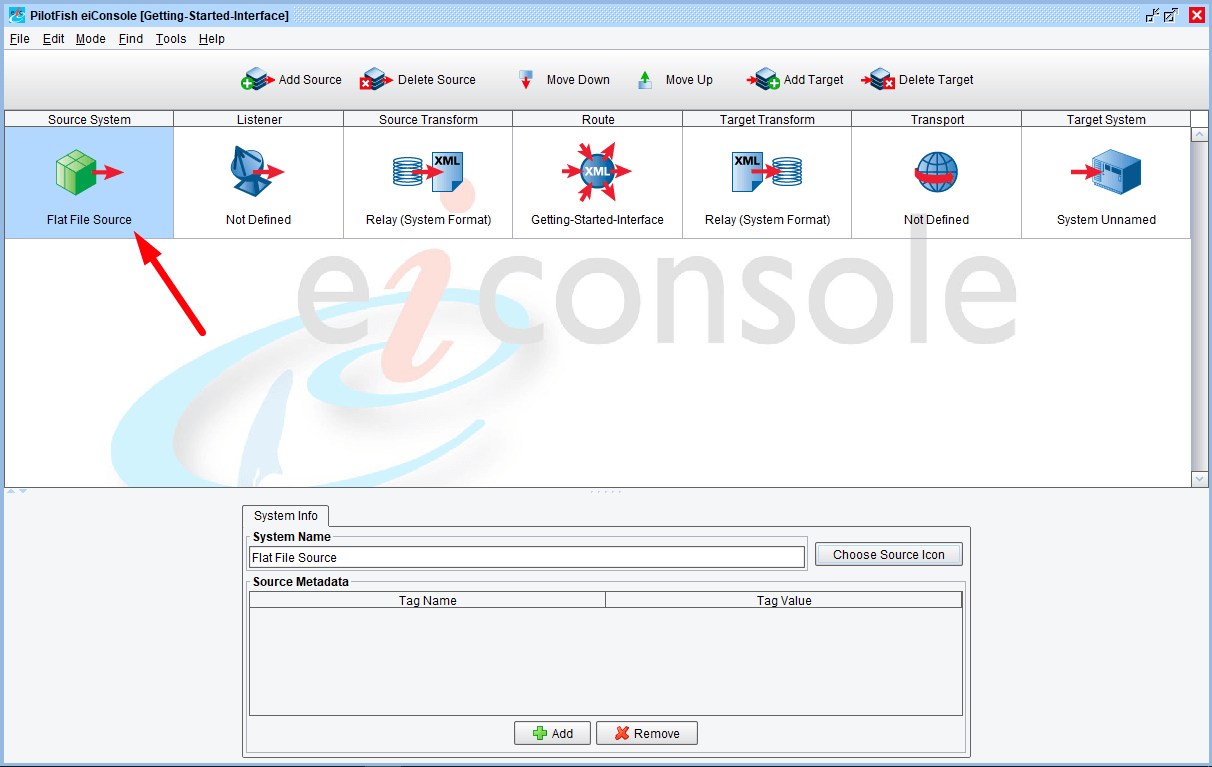Click the System Name text field

coord(526,558)
